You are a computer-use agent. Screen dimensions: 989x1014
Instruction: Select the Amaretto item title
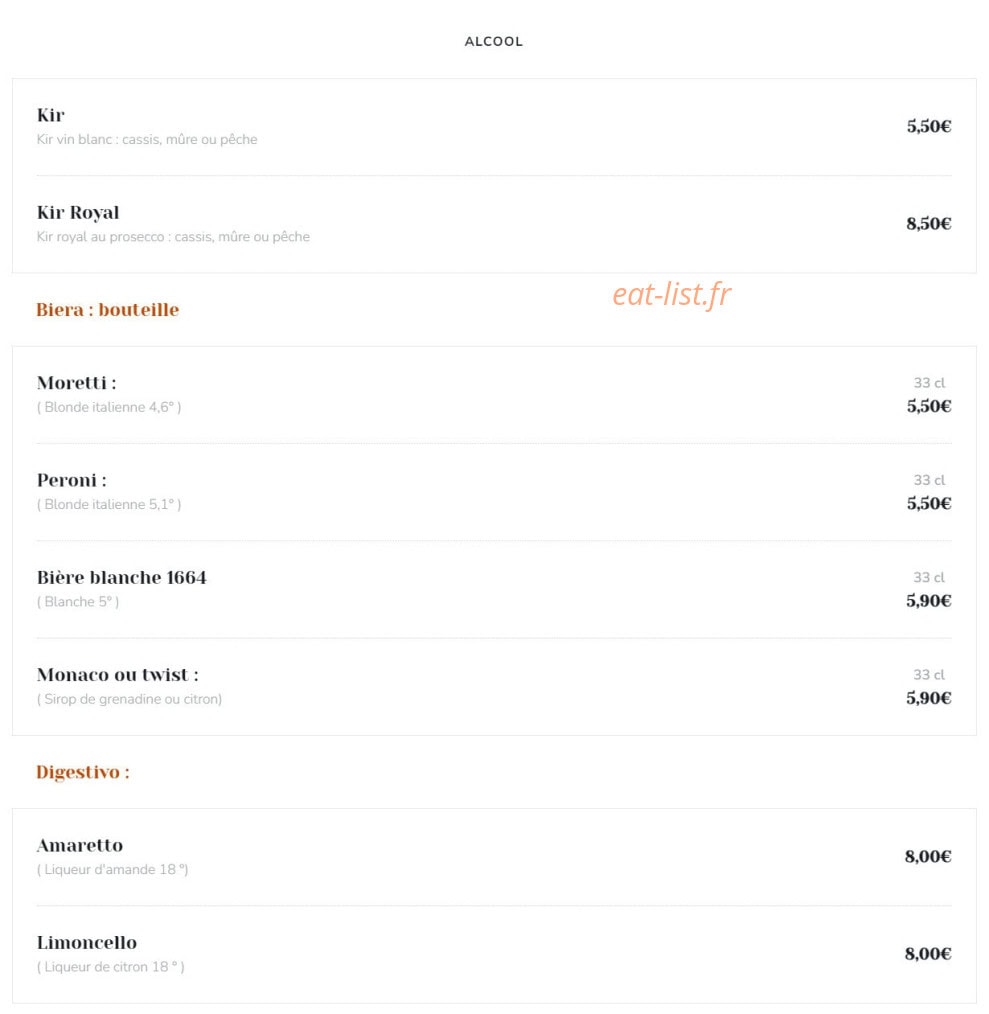(x=80, y=845)
